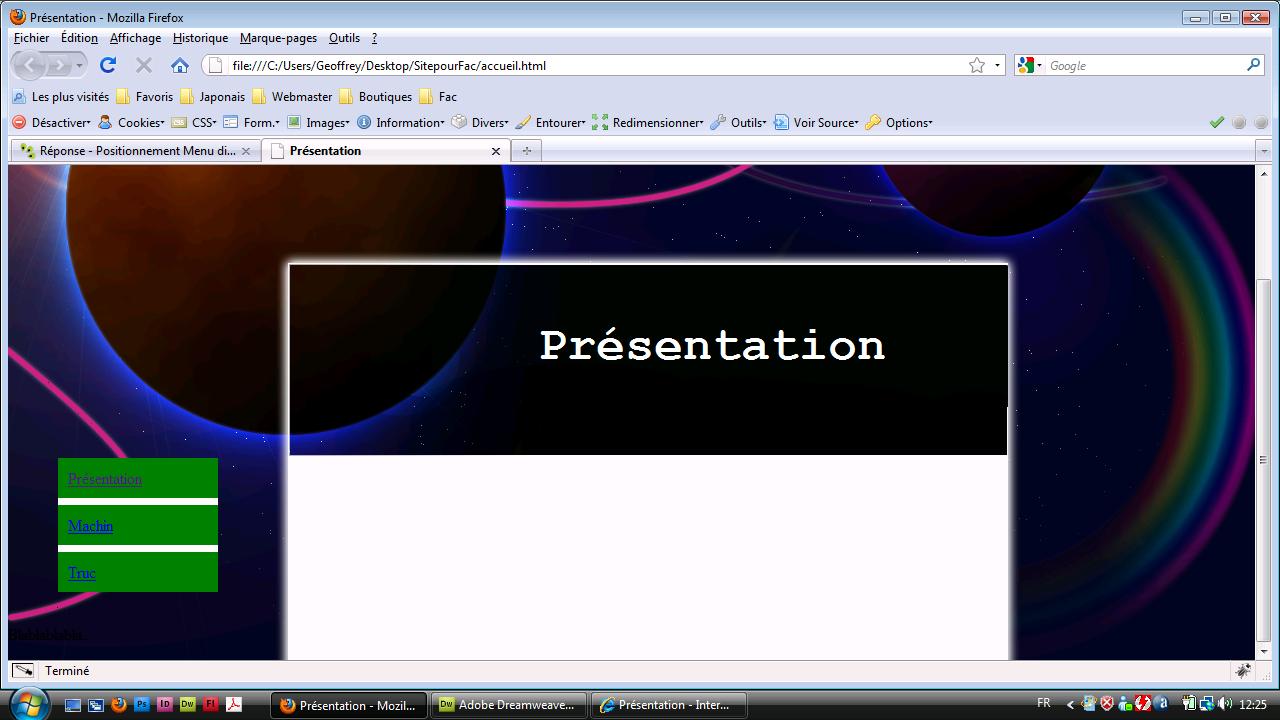
Task: Launch Flash from quick launch
Action: coord(211,704)
